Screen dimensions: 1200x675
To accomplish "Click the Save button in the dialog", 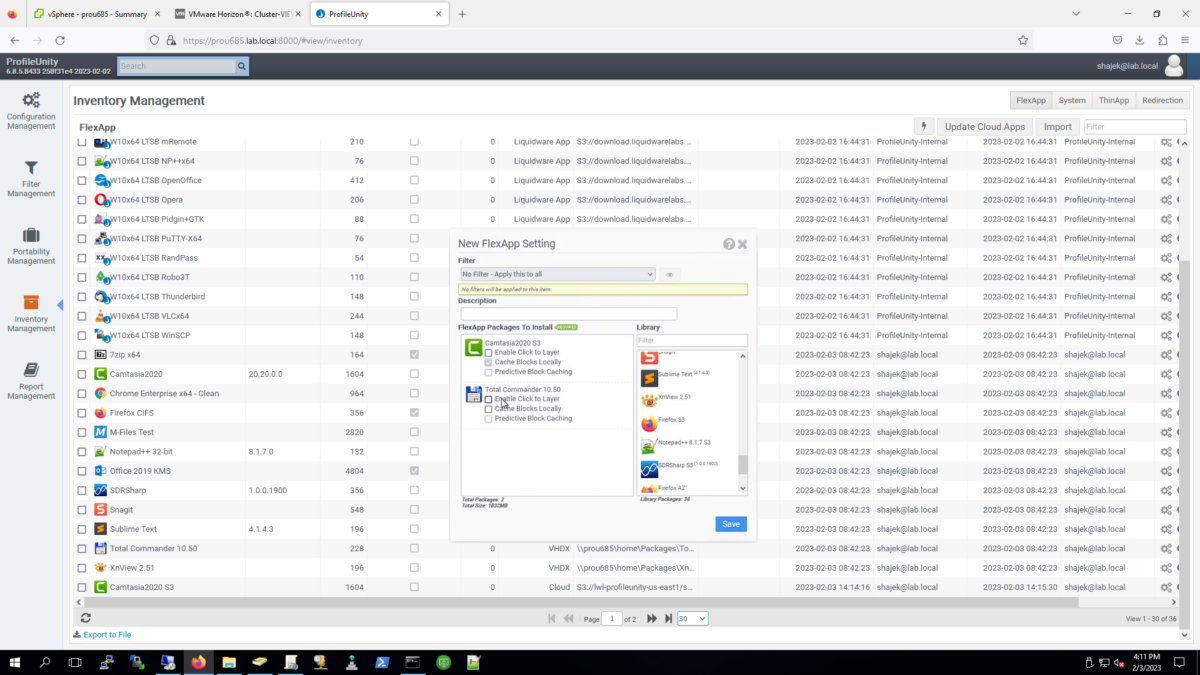I will [730, 524].
